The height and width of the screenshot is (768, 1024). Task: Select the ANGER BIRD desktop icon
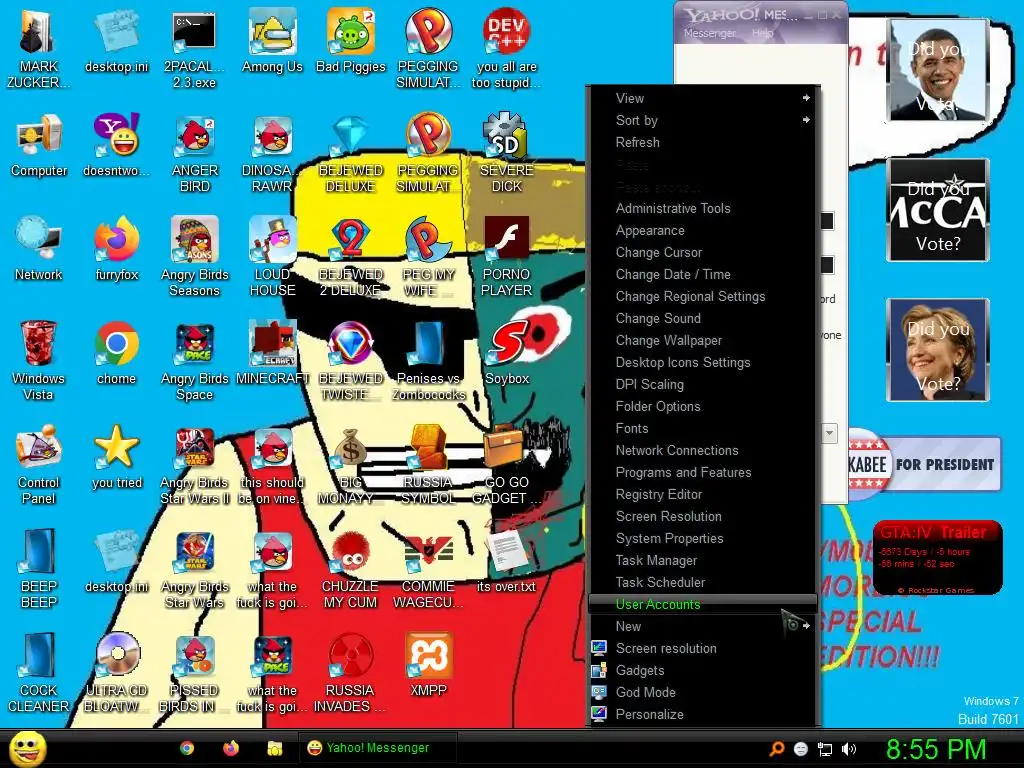coord(195,153)
